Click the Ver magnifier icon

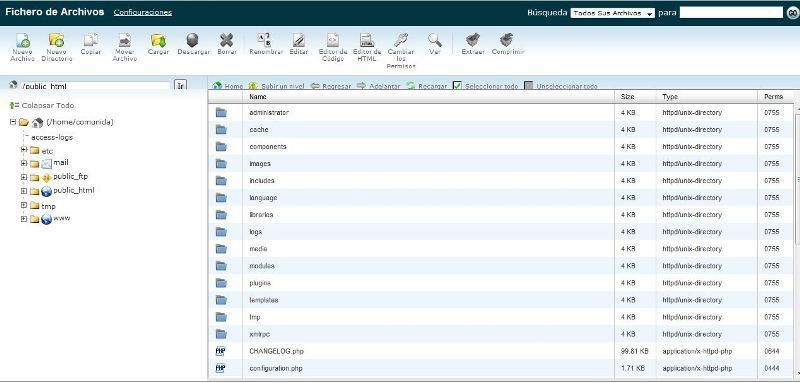[x=435, y=41]
